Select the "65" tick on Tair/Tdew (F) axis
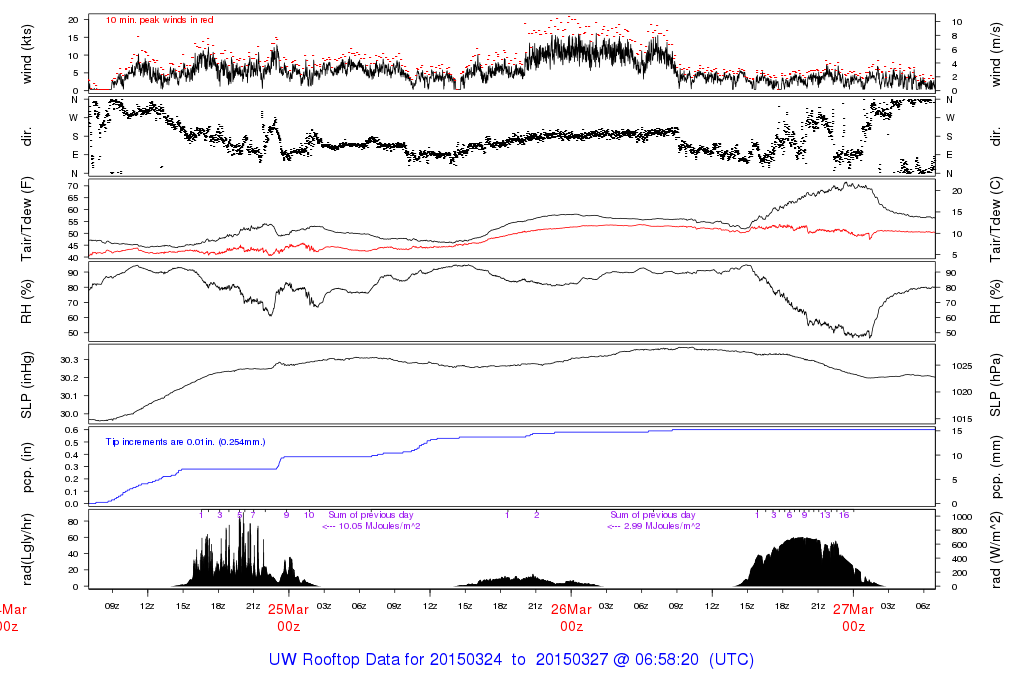This screenshot has height=700, width=1024. pos(73,198)
